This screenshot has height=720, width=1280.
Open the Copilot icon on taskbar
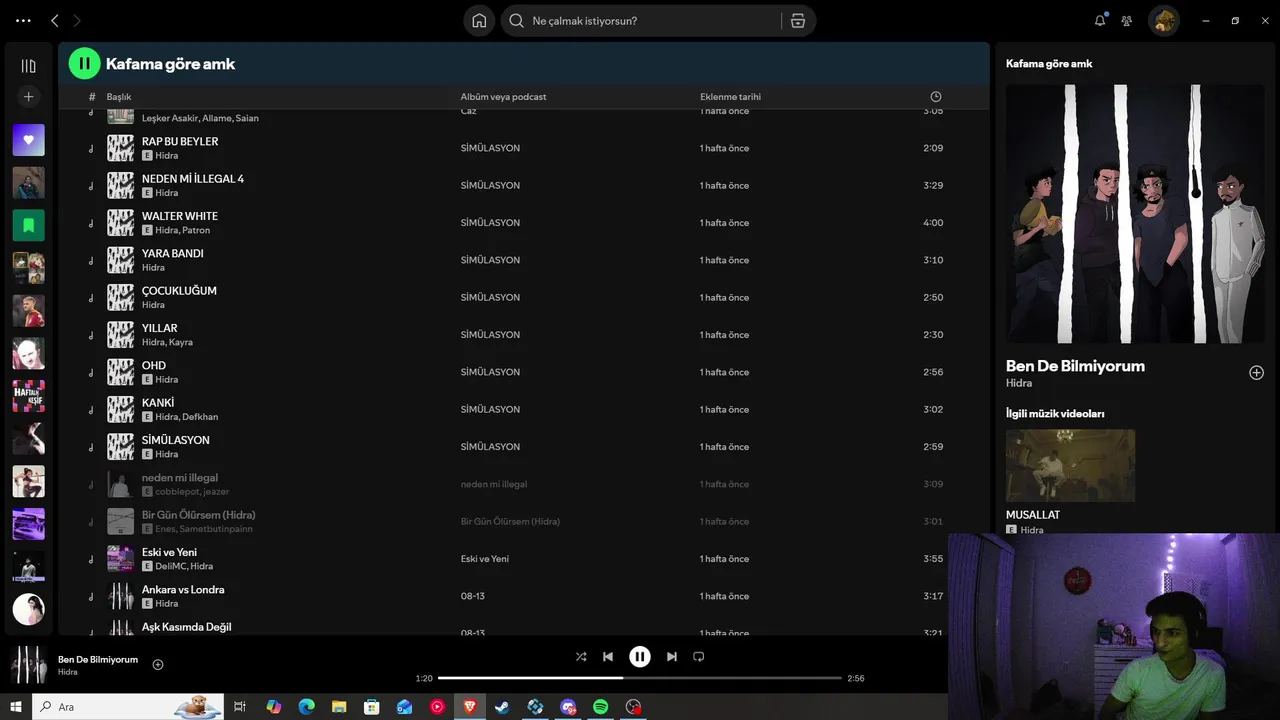tap(274, 707)
